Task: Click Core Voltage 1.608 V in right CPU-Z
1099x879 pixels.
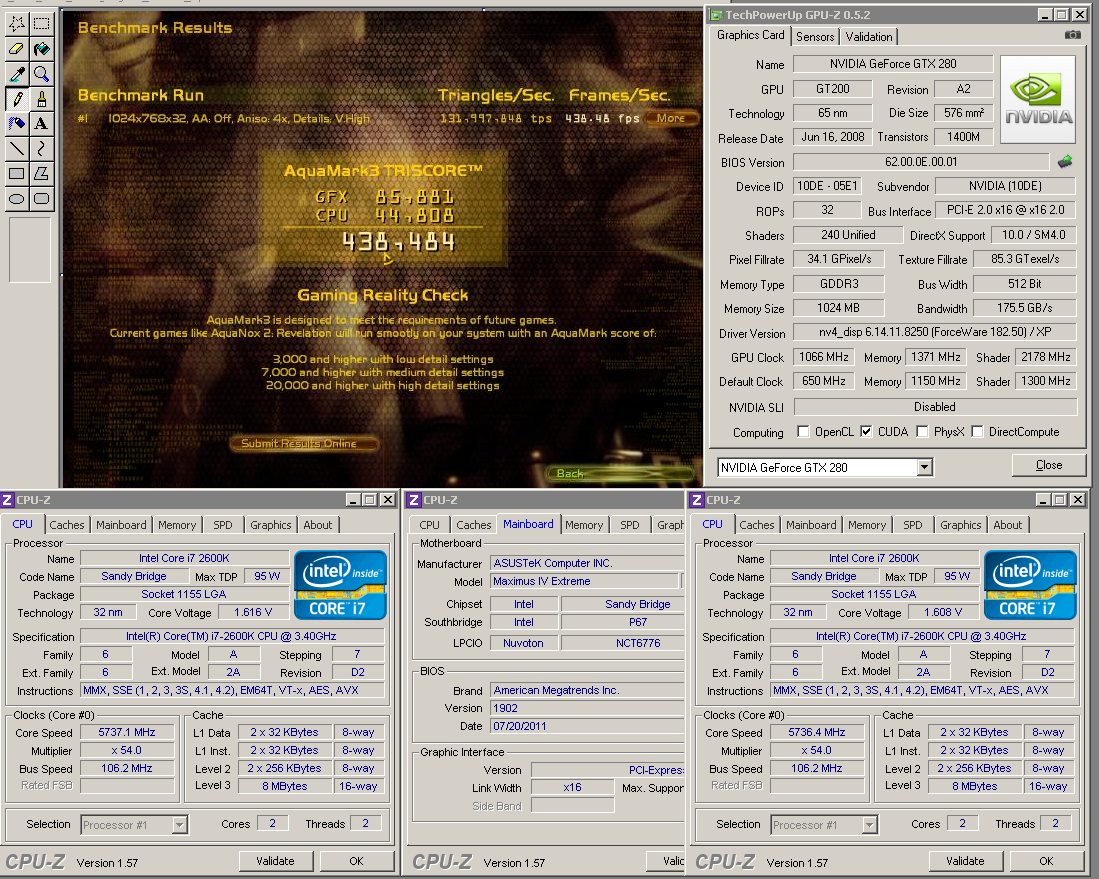Action: click(x=943, y=613)
